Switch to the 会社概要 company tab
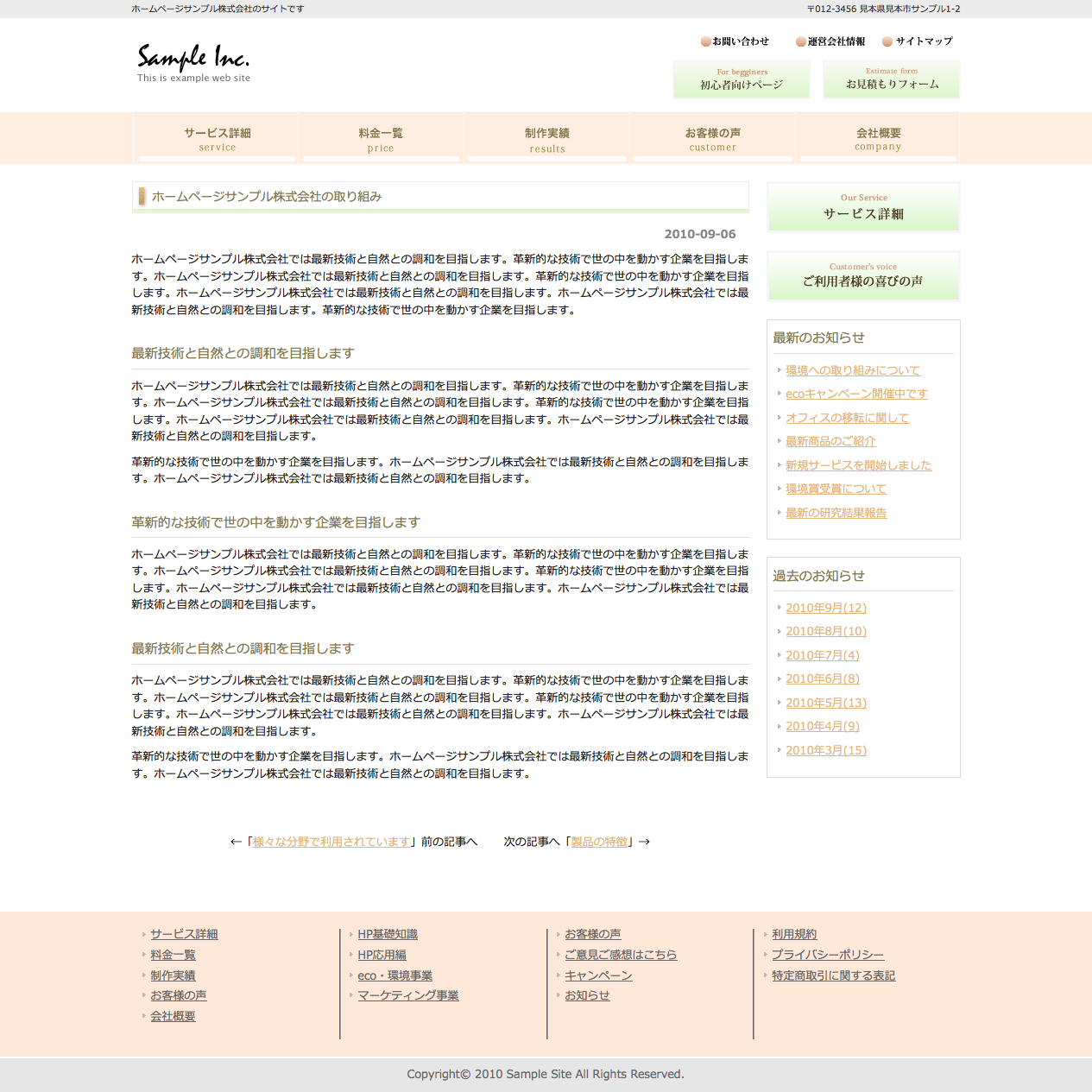 coord(878,138)
